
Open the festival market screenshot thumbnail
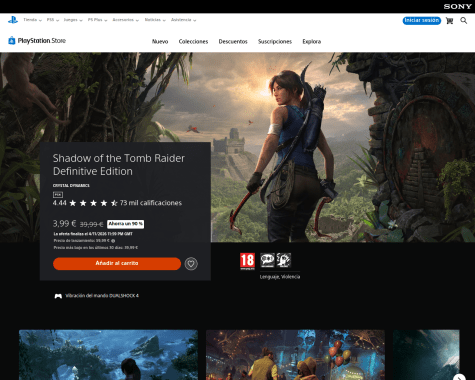click(x=295, y=355)
